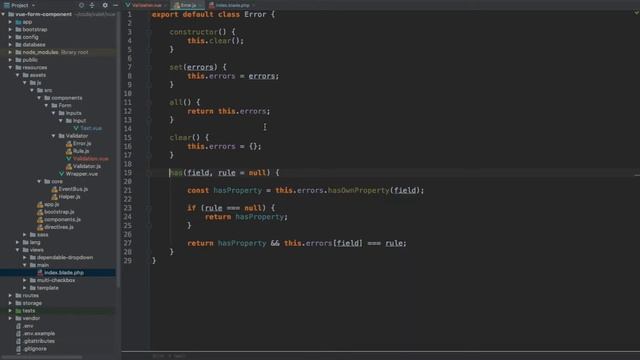Select the Form folder name
The image size is (640, 360).
coord(65,106)
